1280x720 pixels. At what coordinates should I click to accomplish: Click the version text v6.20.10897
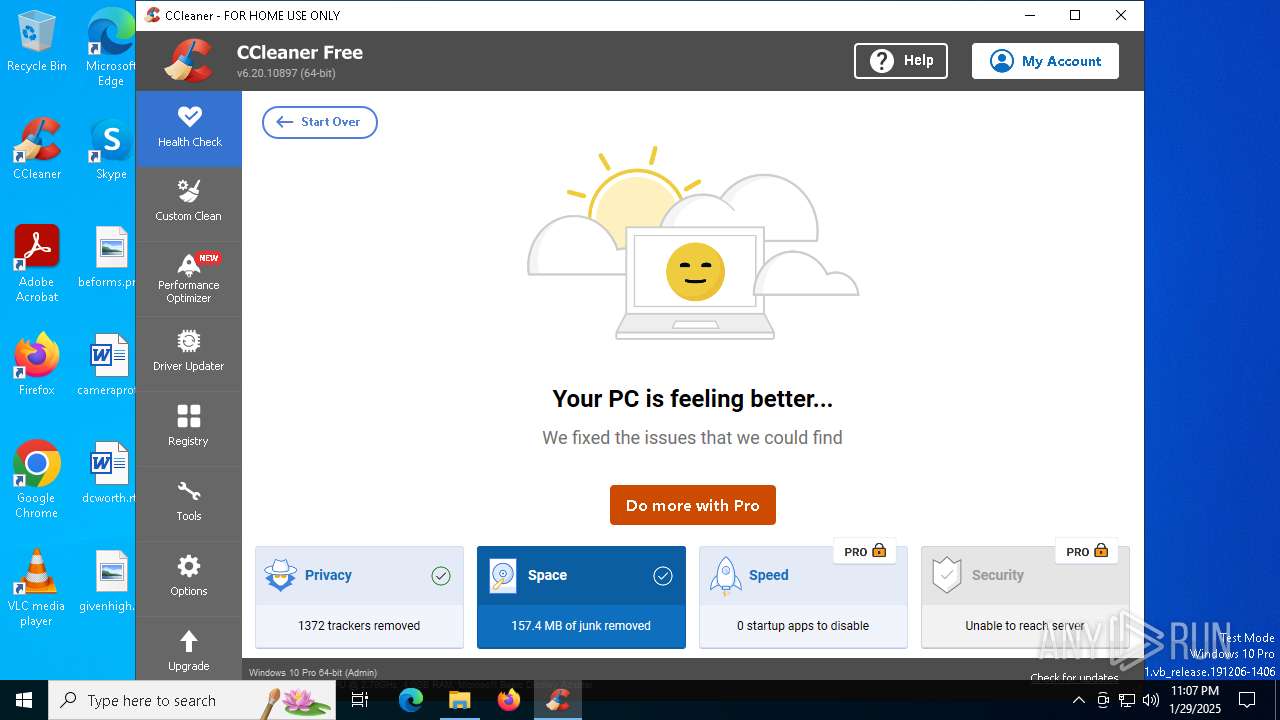pyautogui.click(x=286, y=74)
